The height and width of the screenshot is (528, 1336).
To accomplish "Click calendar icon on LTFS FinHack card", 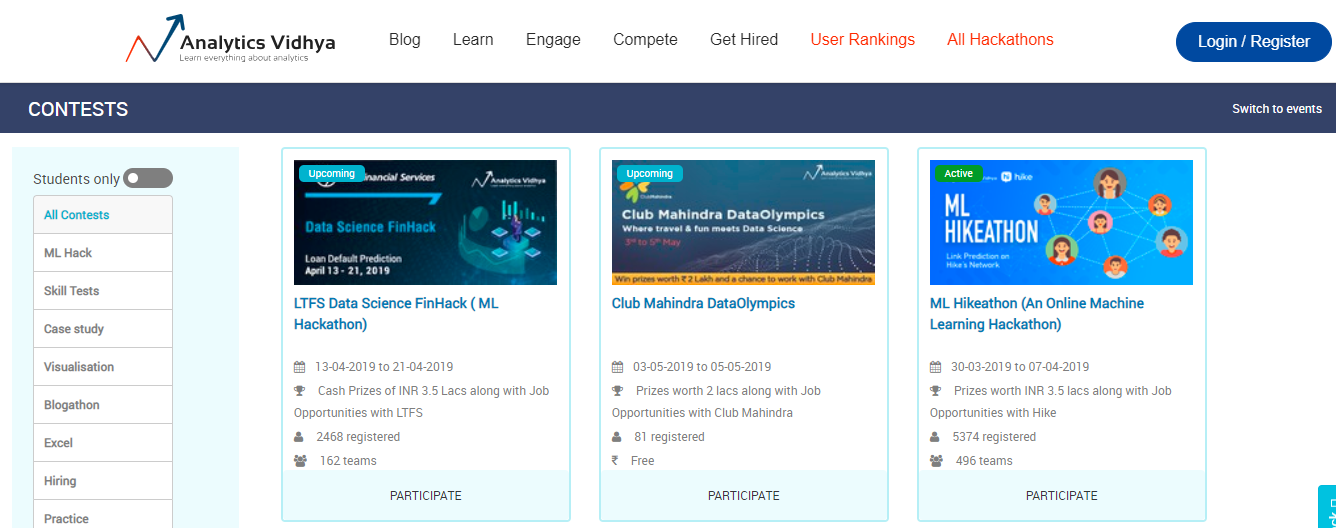I will click(x=299, y=367).
